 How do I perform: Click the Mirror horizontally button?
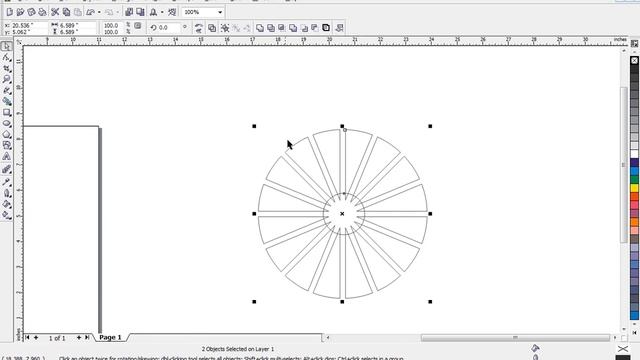[199, 28]
